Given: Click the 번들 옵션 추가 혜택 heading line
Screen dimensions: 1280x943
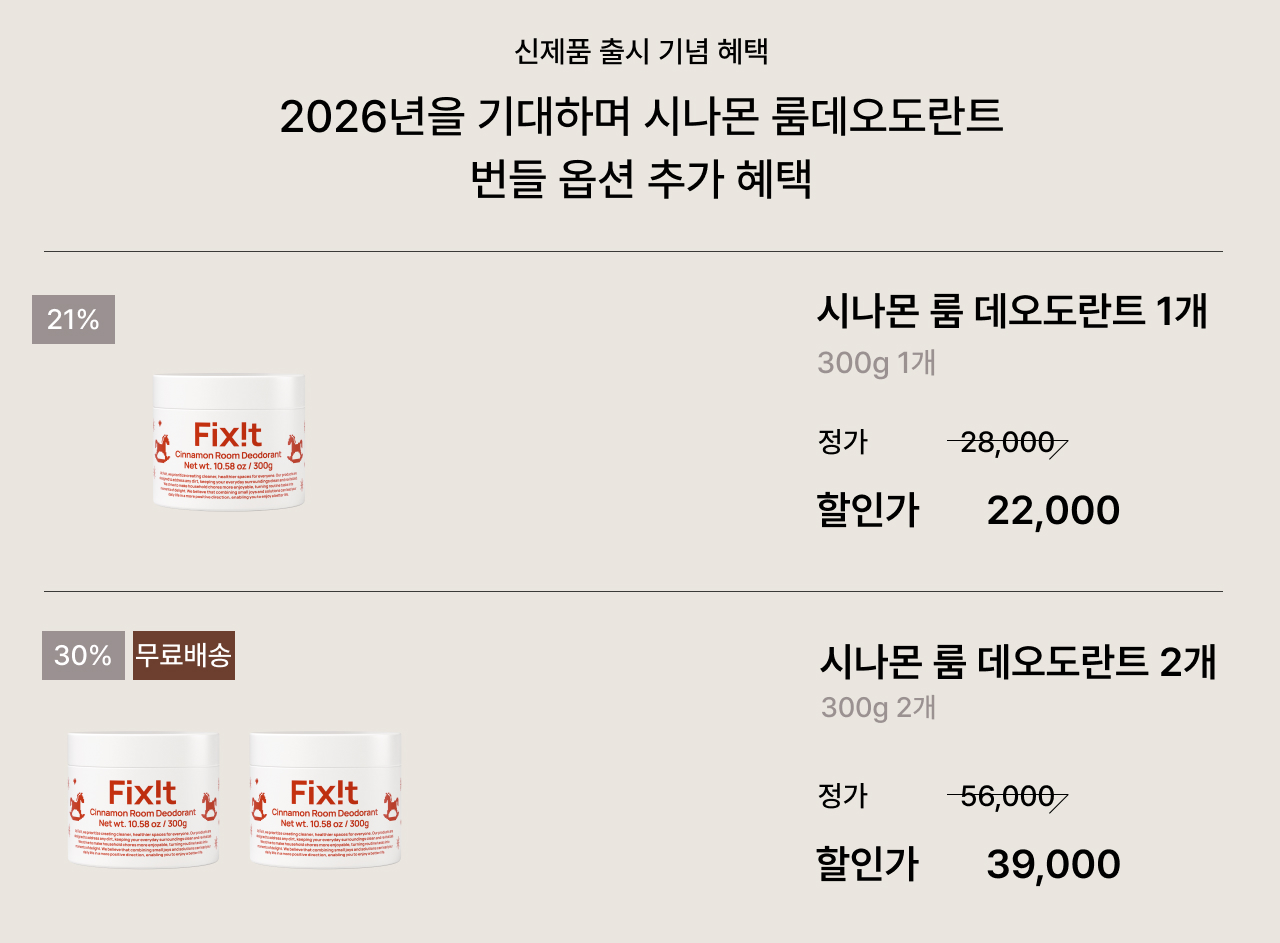Looking at the screenshot, I should (x=641, y=179).
